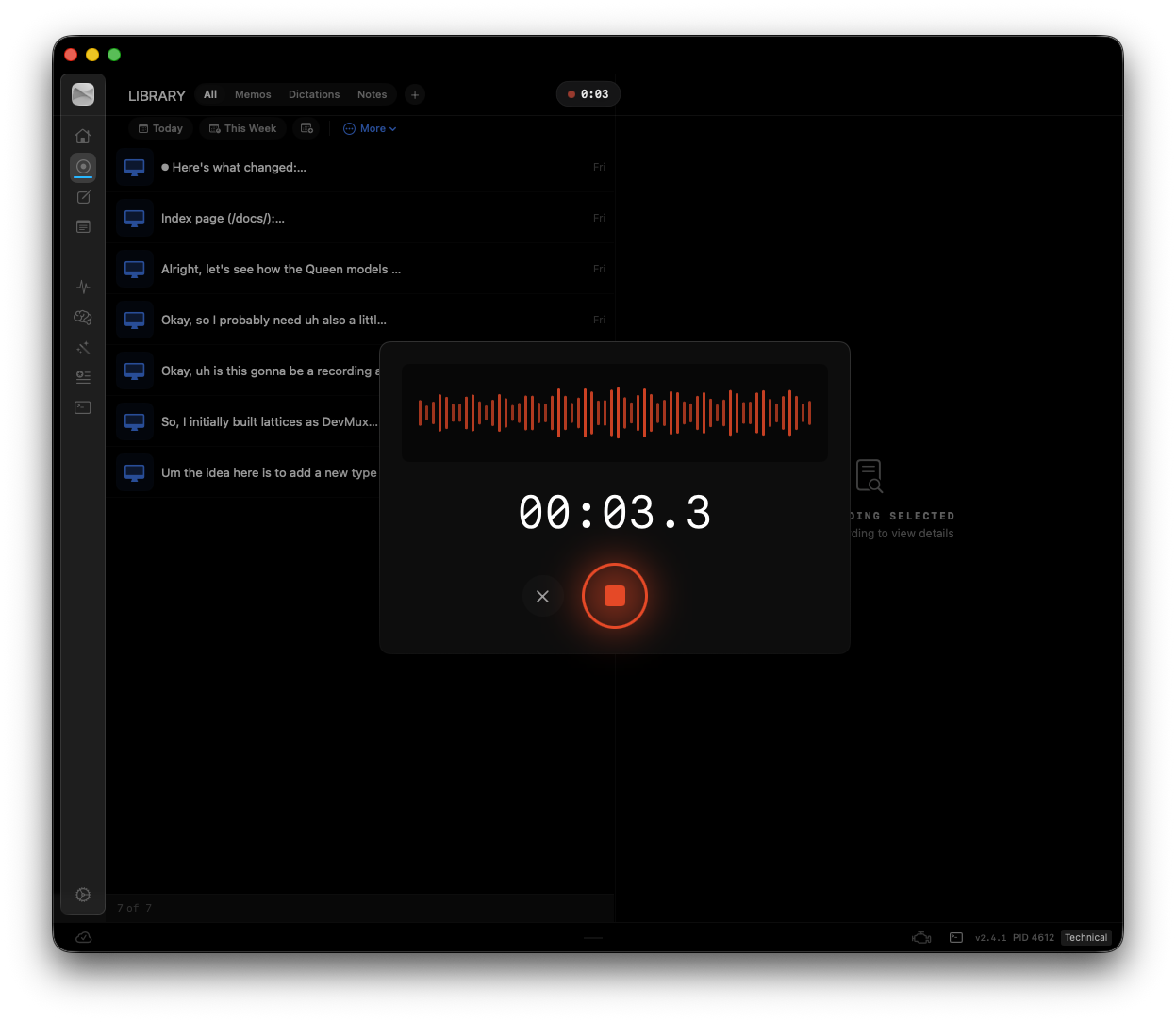Click the v2.4.1 version label
The height and width of the screenshot is (1022, 1176).
(x=990, y=937)
